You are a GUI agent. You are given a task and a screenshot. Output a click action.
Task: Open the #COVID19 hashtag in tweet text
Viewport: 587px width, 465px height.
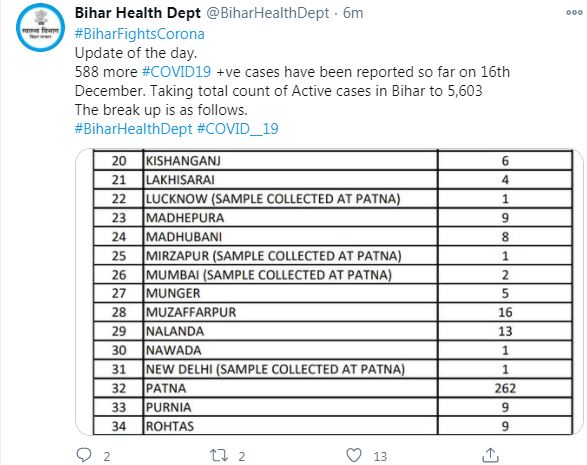pos(176,72)
